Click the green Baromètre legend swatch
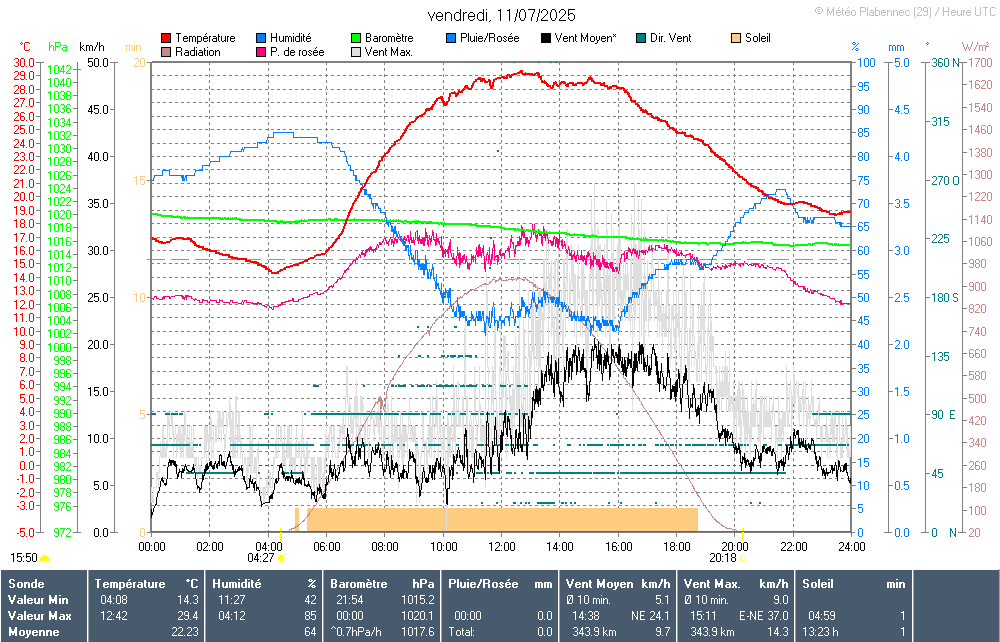The height and width of the screenshot is (642, 1000). coord(356,38)
